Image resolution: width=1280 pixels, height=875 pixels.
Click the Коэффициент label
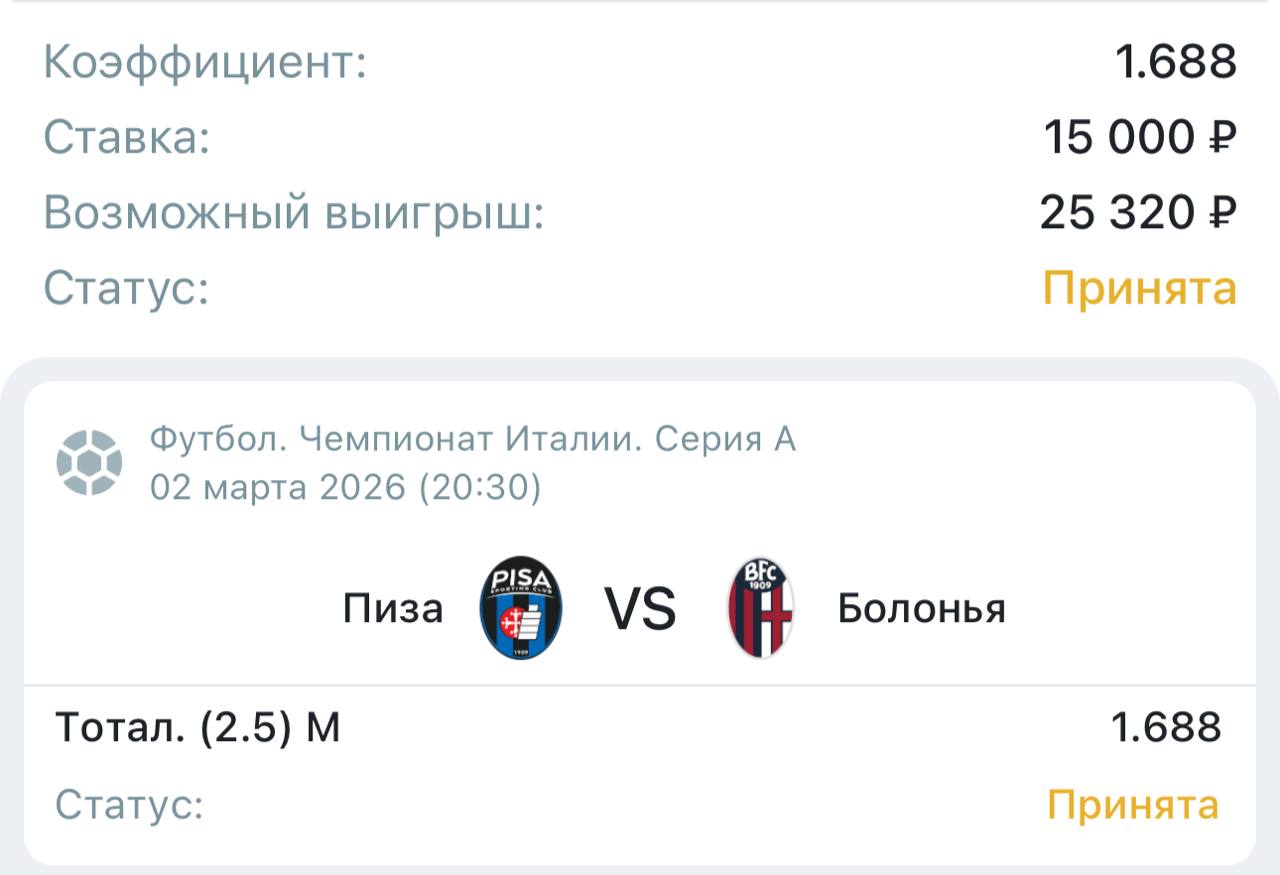tap(205, 62)
